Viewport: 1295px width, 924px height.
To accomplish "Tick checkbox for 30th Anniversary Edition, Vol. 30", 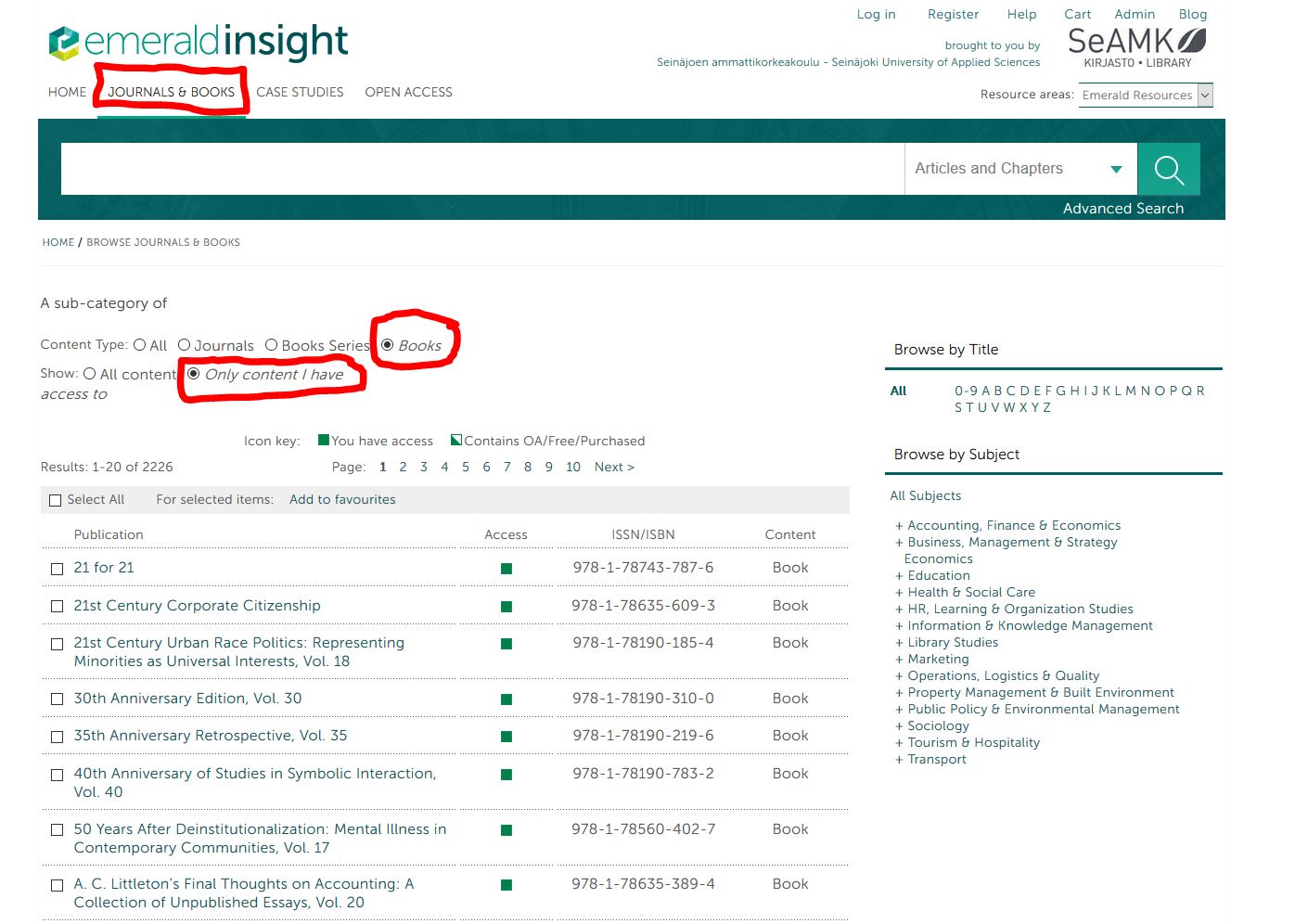I will pos(57,699).
